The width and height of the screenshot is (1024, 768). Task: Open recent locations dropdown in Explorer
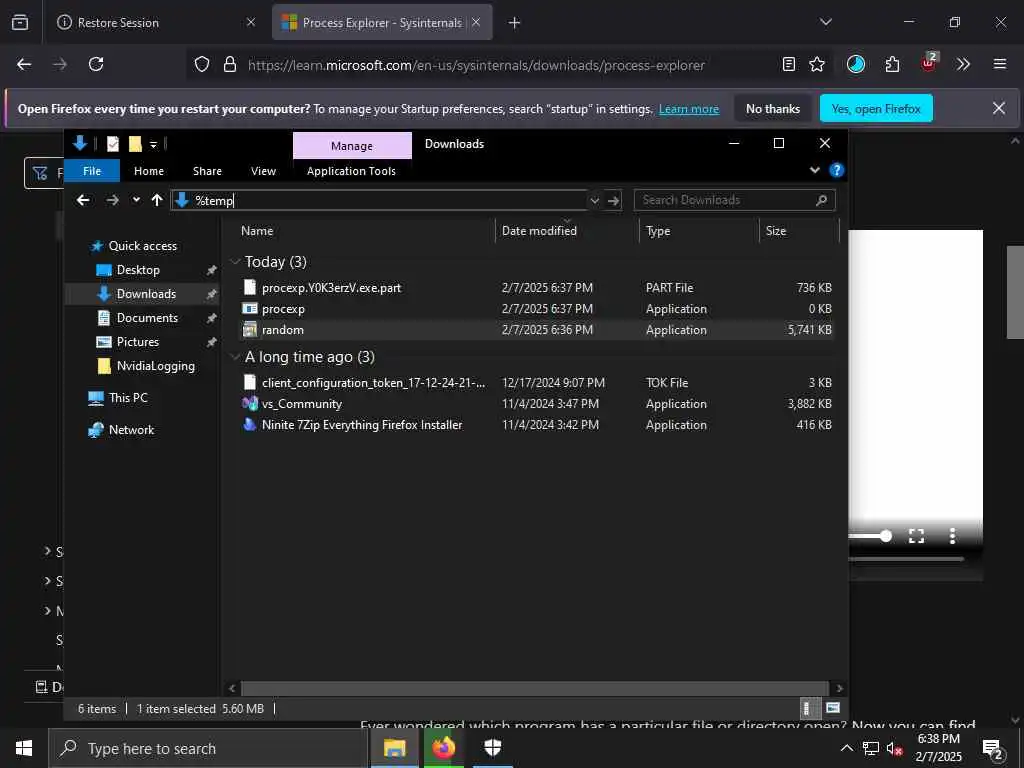(136, 200)
